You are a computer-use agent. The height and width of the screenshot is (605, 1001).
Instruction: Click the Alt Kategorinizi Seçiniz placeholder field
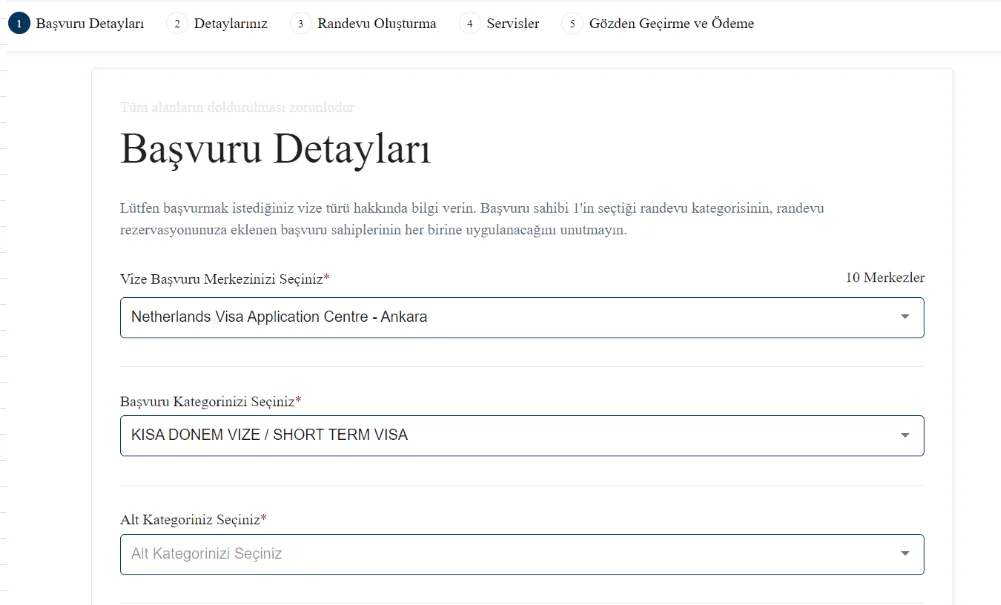tap(400, 553)
